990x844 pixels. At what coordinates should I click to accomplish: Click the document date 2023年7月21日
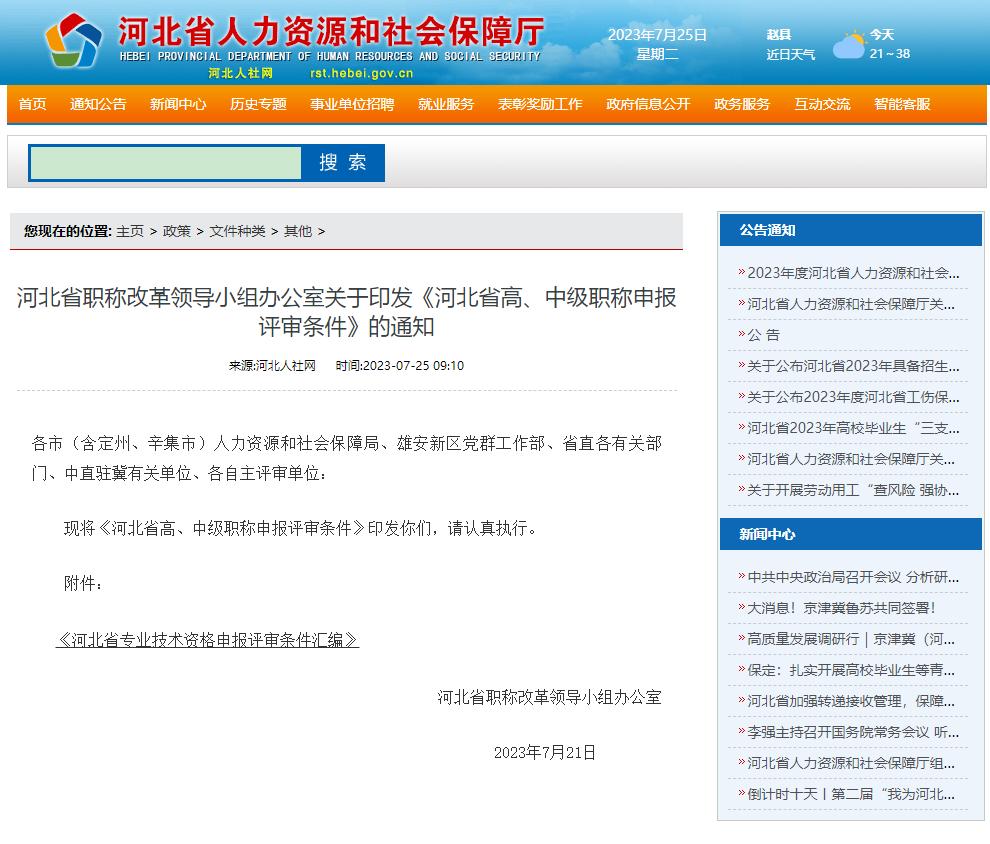545,752
